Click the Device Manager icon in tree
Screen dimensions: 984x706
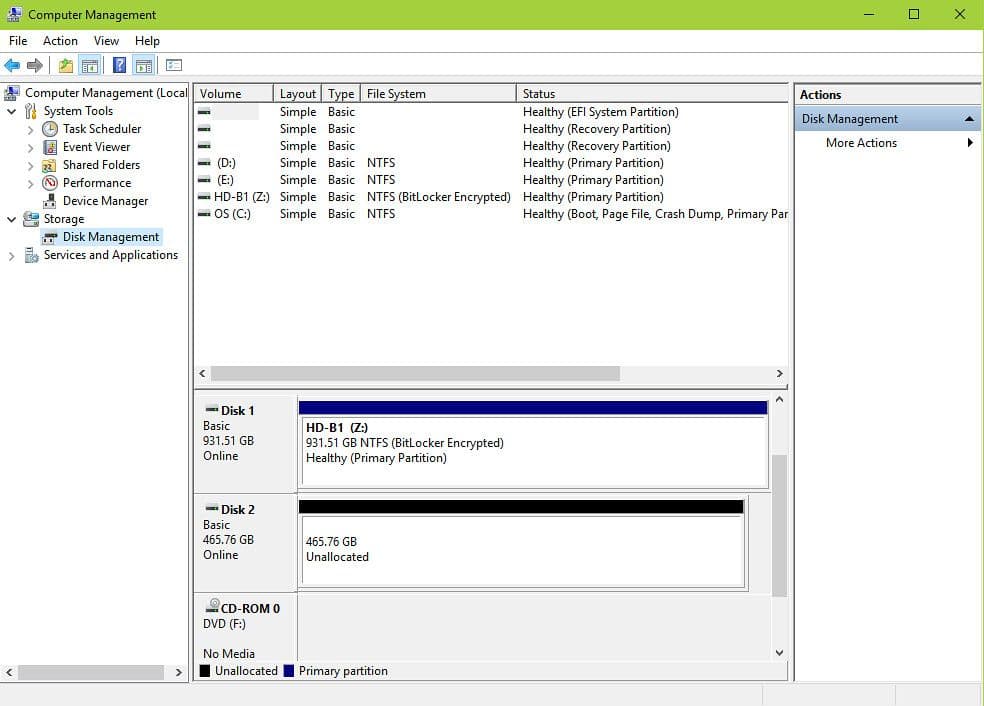pyautogui.click(x=50, y=201)
